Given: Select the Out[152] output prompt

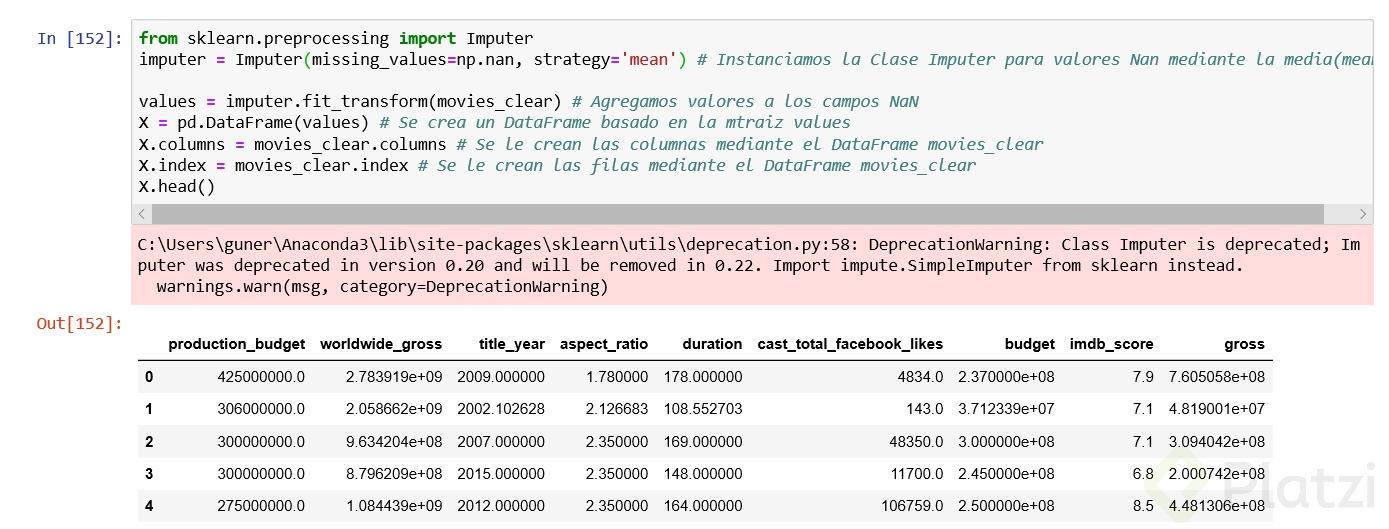Looking at the screenshot, I should (79, 323).
